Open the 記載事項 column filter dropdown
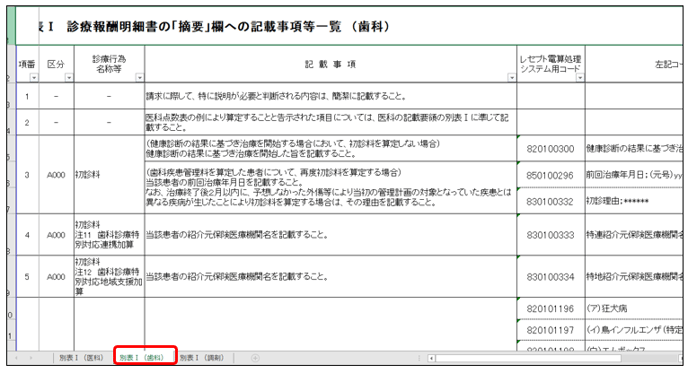 [512, 78]
